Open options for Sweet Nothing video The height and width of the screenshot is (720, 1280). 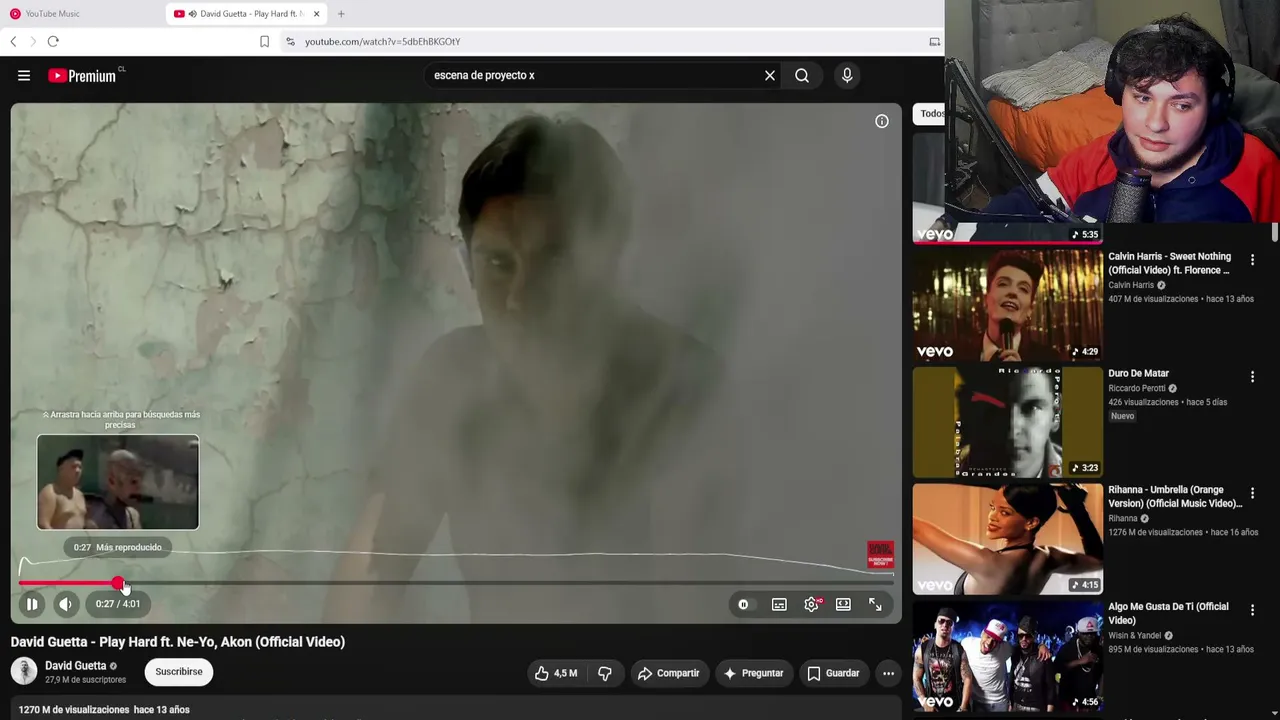click(x=1252, y=260)
